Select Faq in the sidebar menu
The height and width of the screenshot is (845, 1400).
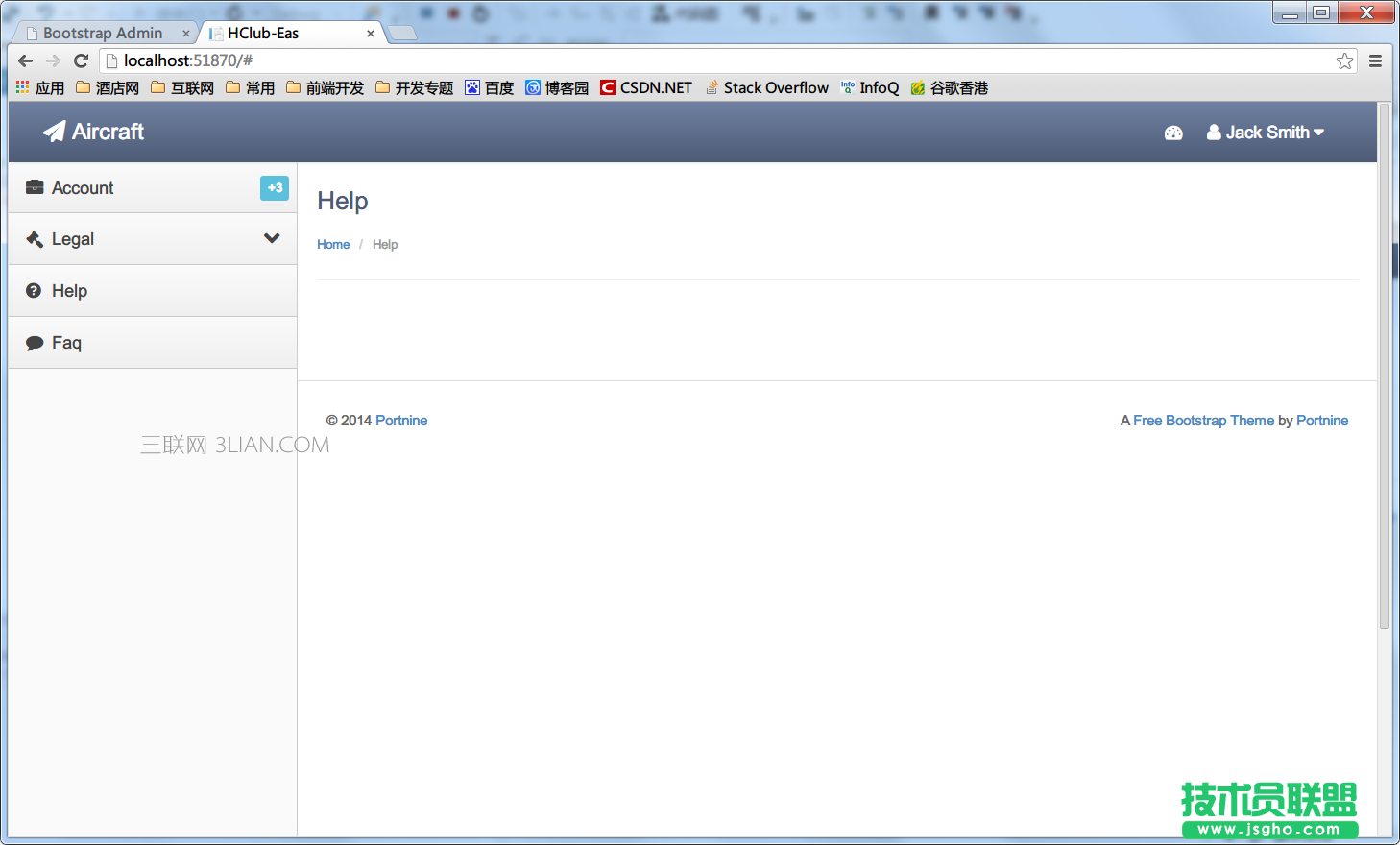tap(66, 342)
